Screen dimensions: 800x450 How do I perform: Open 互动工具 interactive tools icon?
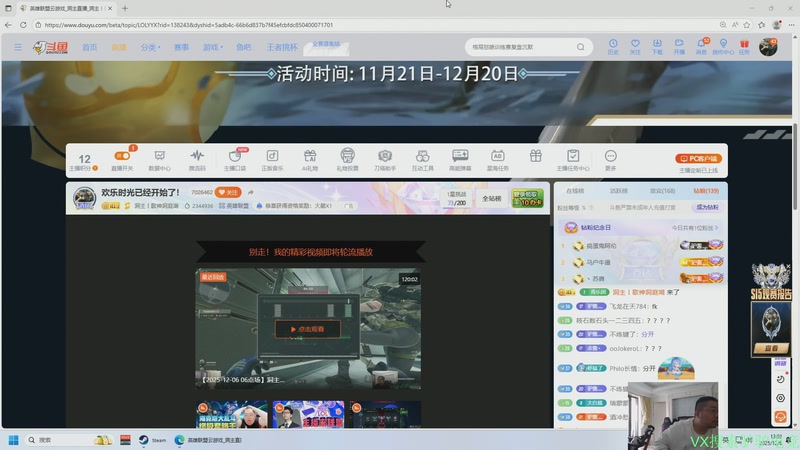click(422, 160)
